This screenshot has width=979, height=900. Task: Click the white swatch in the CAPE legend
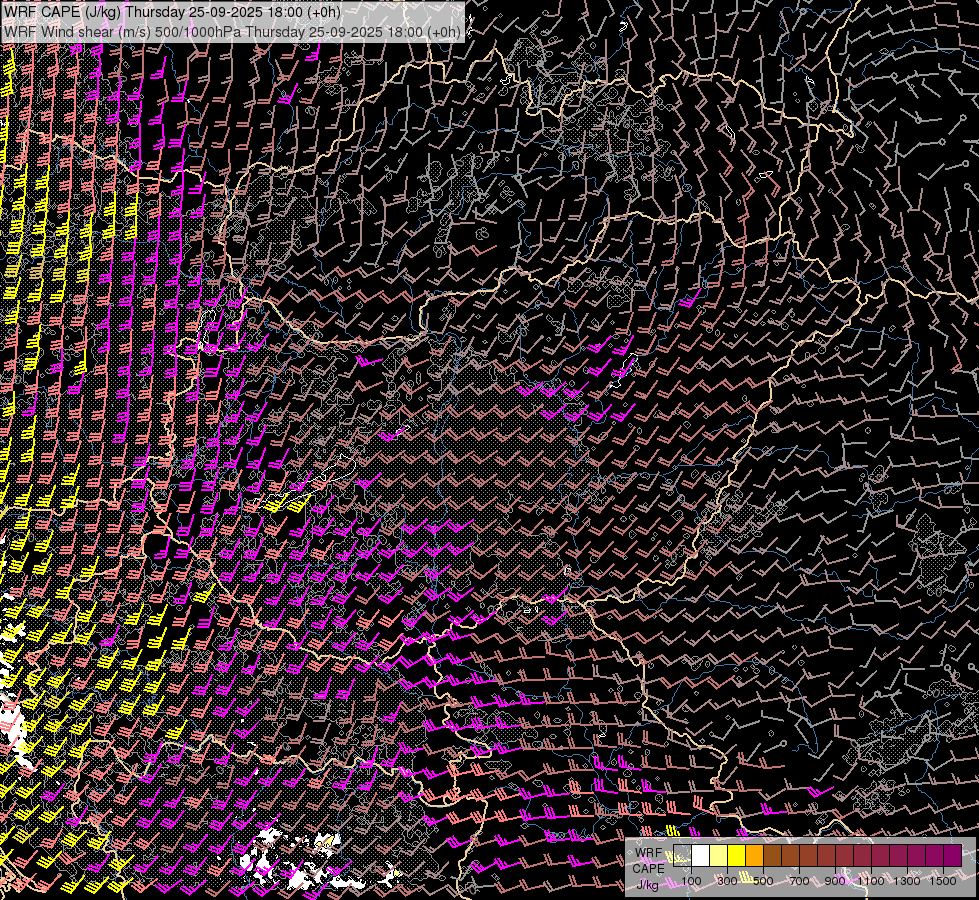(x=701, y=855)
